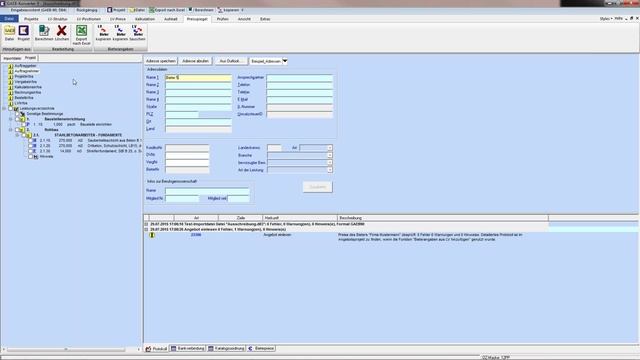
Task: Click info icon in Angebot einlesen row
Action: [x=152, y=235]
